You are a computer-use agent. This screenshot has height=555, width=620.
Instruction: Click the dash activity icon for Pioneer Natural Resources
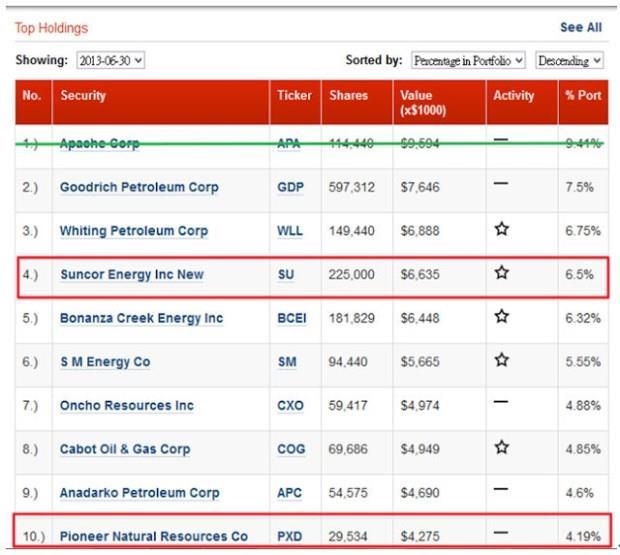[x=501, y=533]
